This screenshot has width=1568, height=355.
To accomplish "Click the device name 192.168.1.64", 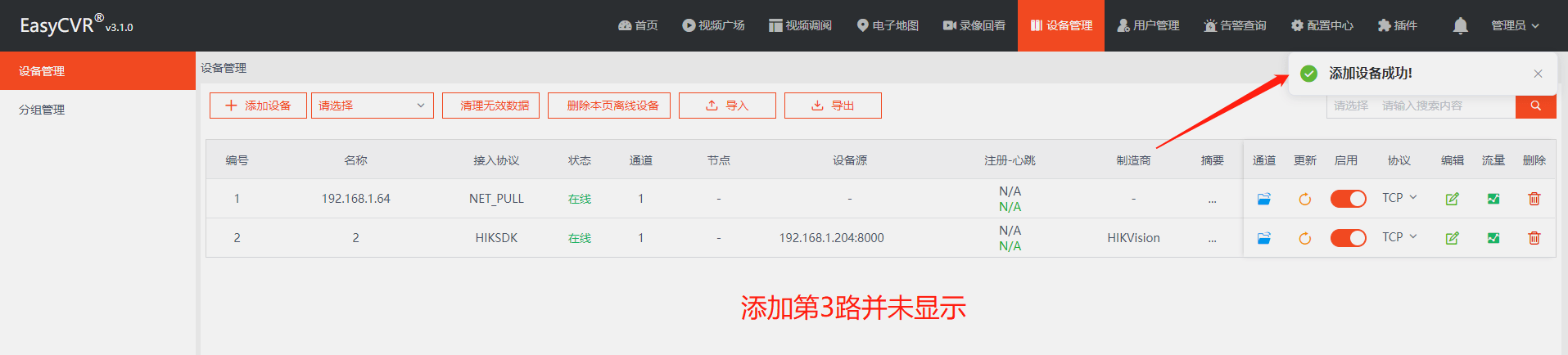I will (x=355, y=199).
